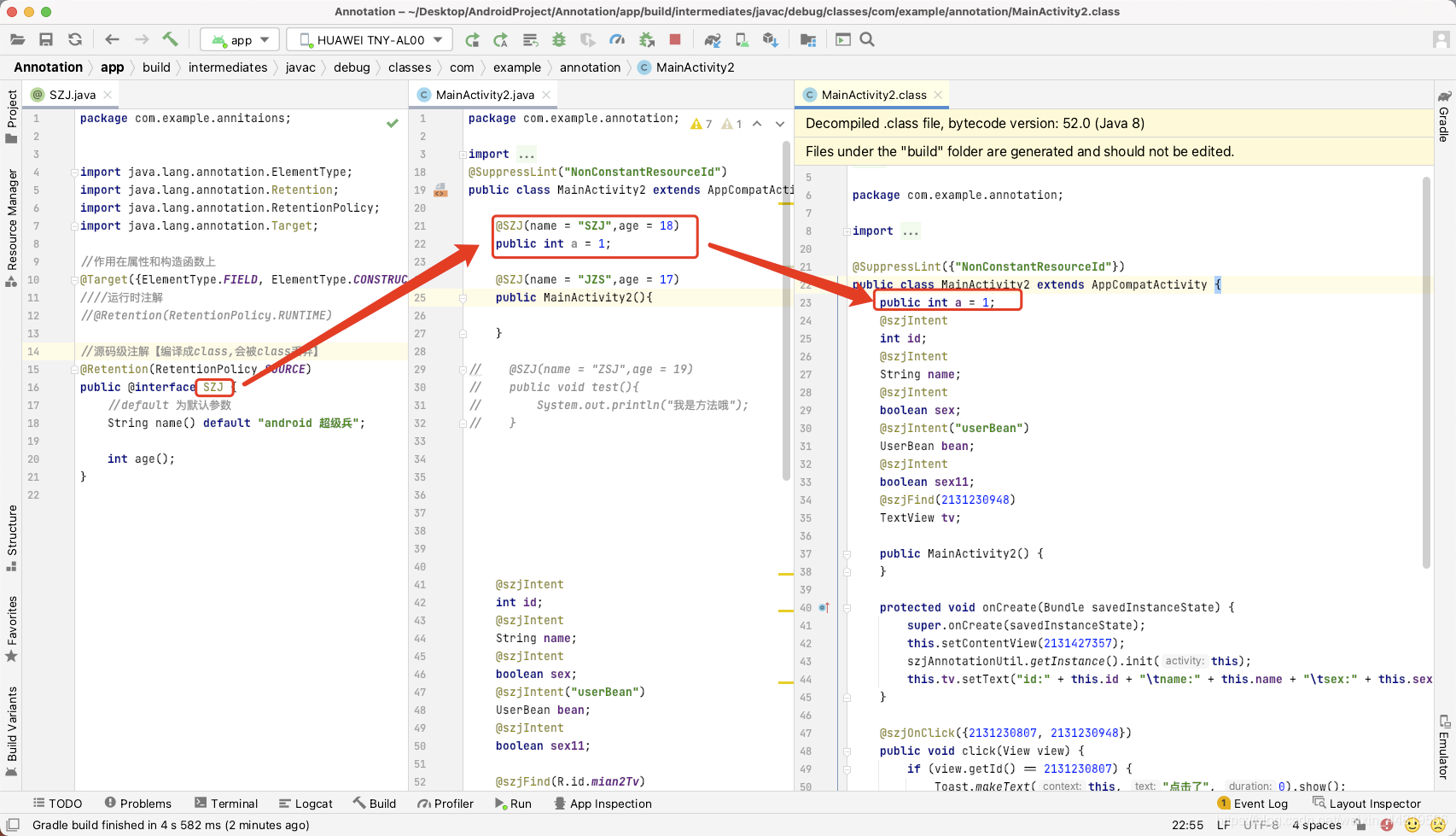This screenshot has height=836, width=1456.
Task: Click the red Stop button in the toolbar
Action: pyautogui.click(x=675, y=39)
